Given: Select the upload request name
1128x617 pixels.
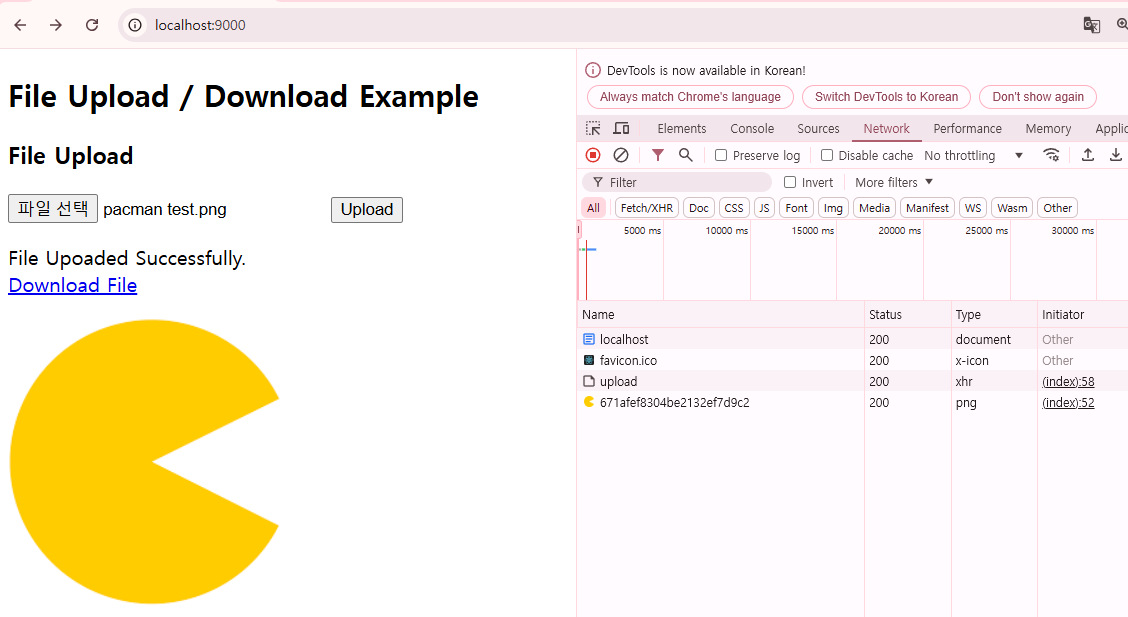Looking at the screenshot, I should click(619, 381).
